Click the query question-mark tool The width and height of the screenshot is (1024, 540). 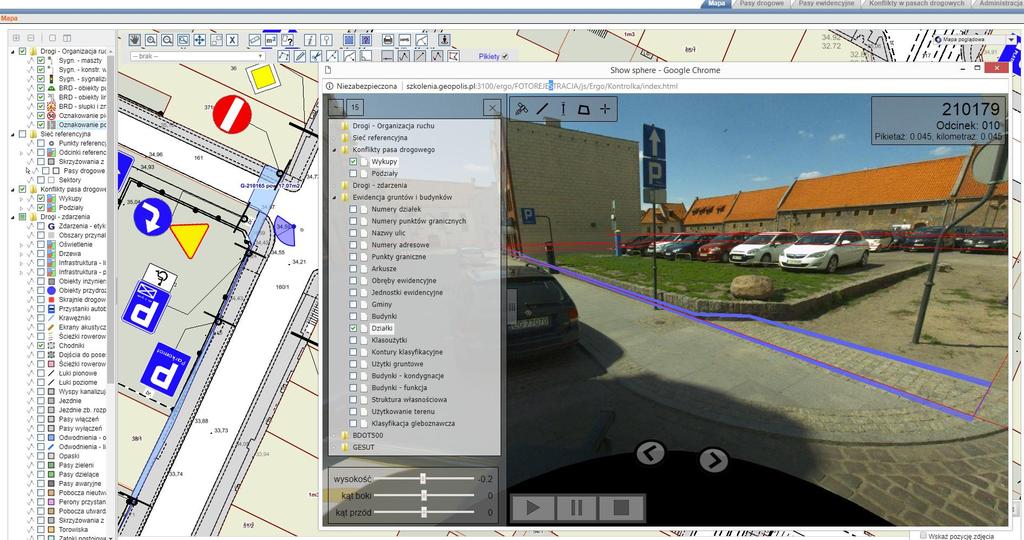[287, 40]
